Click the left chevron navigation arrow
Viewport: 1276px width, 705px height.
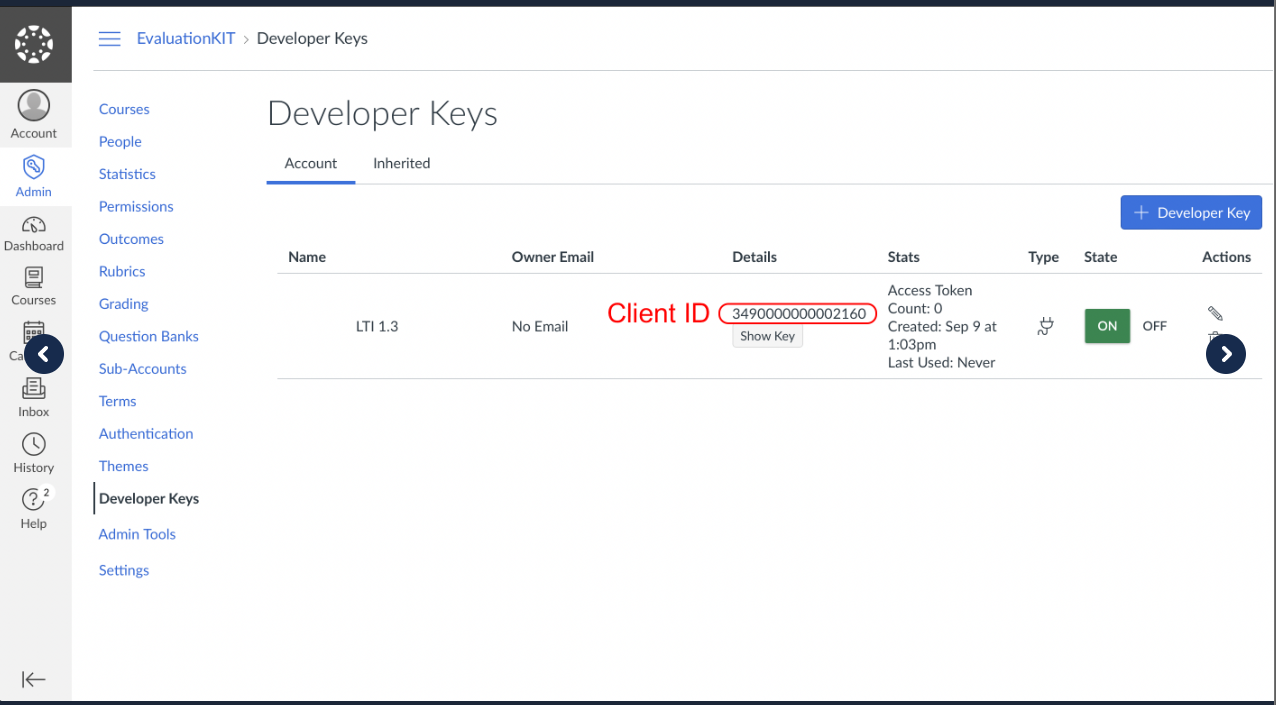point(44,354)
